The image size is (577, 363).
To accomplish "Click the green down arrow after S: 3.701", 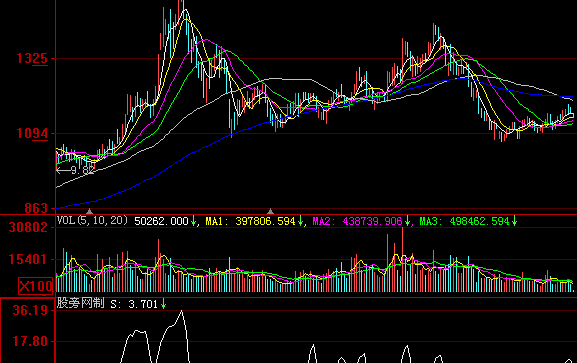I will [x=163, y=304].
